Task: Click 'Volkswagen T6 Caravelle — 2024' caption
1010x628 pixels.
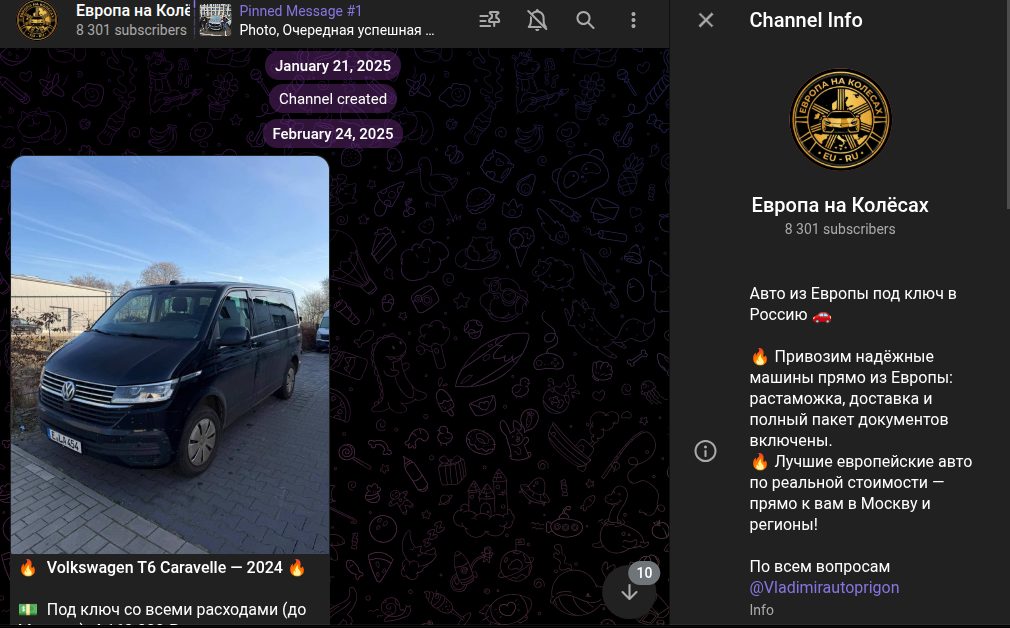Action: 164,567
